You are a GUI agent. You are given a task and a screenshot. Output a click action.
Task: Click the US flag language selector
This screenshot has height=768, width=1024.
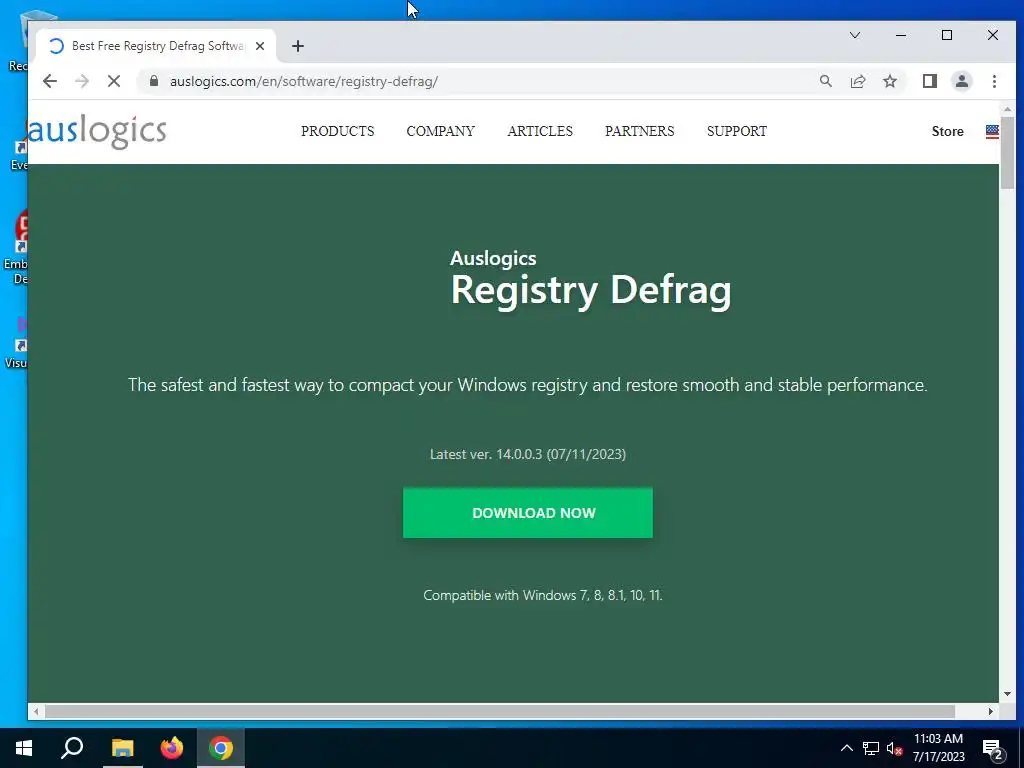992,131
